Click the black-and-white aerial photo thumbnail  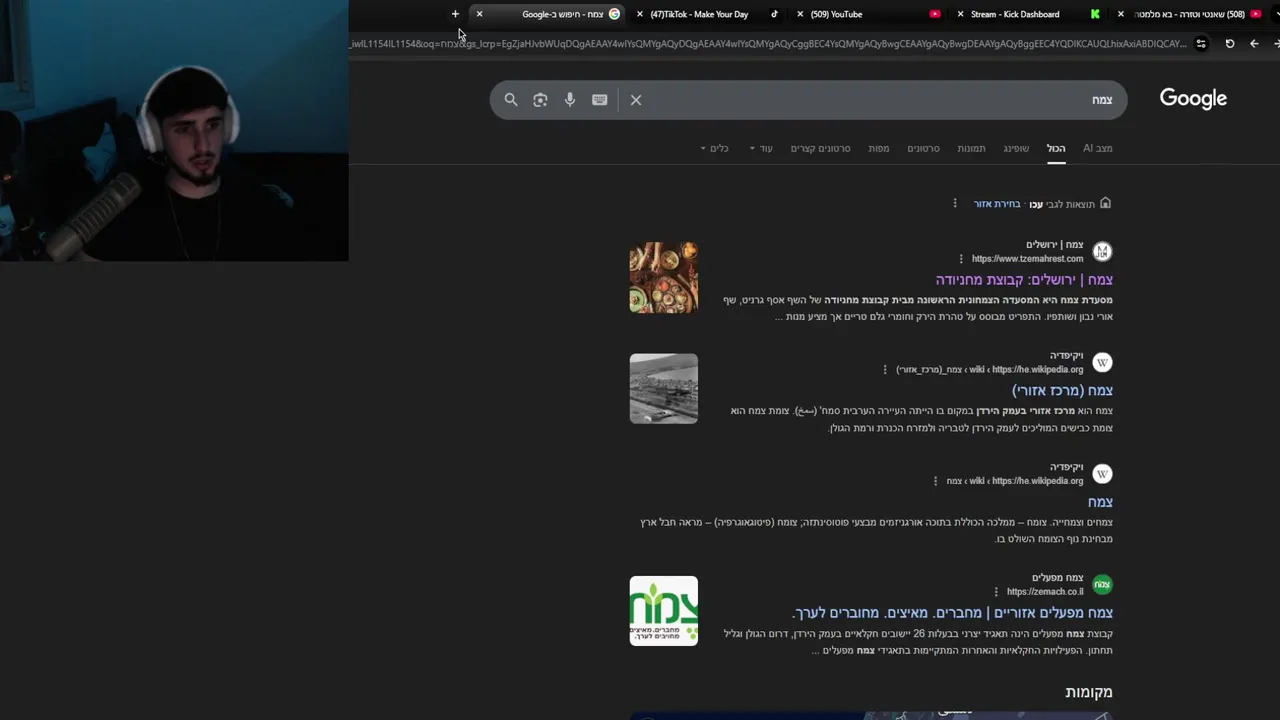tap(664, 389)
